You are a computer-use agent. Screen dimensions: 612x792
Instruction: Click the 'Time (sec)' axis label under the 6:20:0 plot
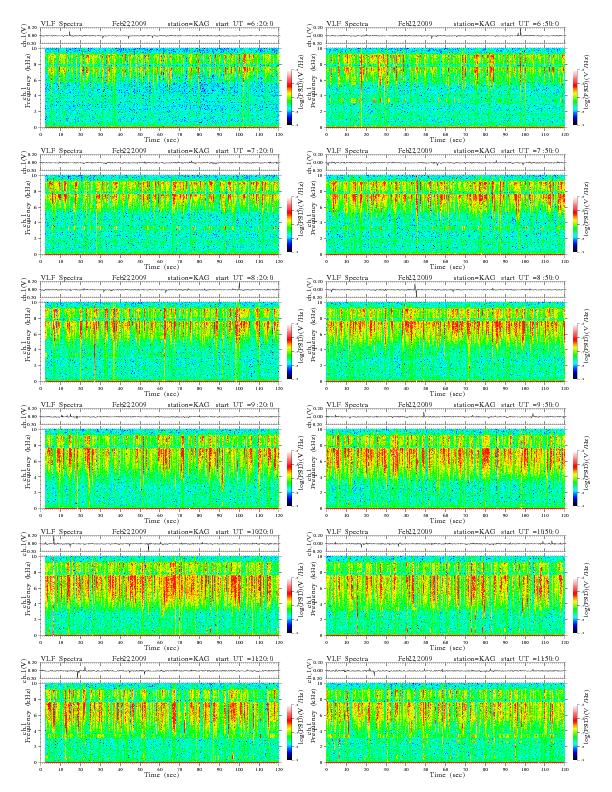162,139
